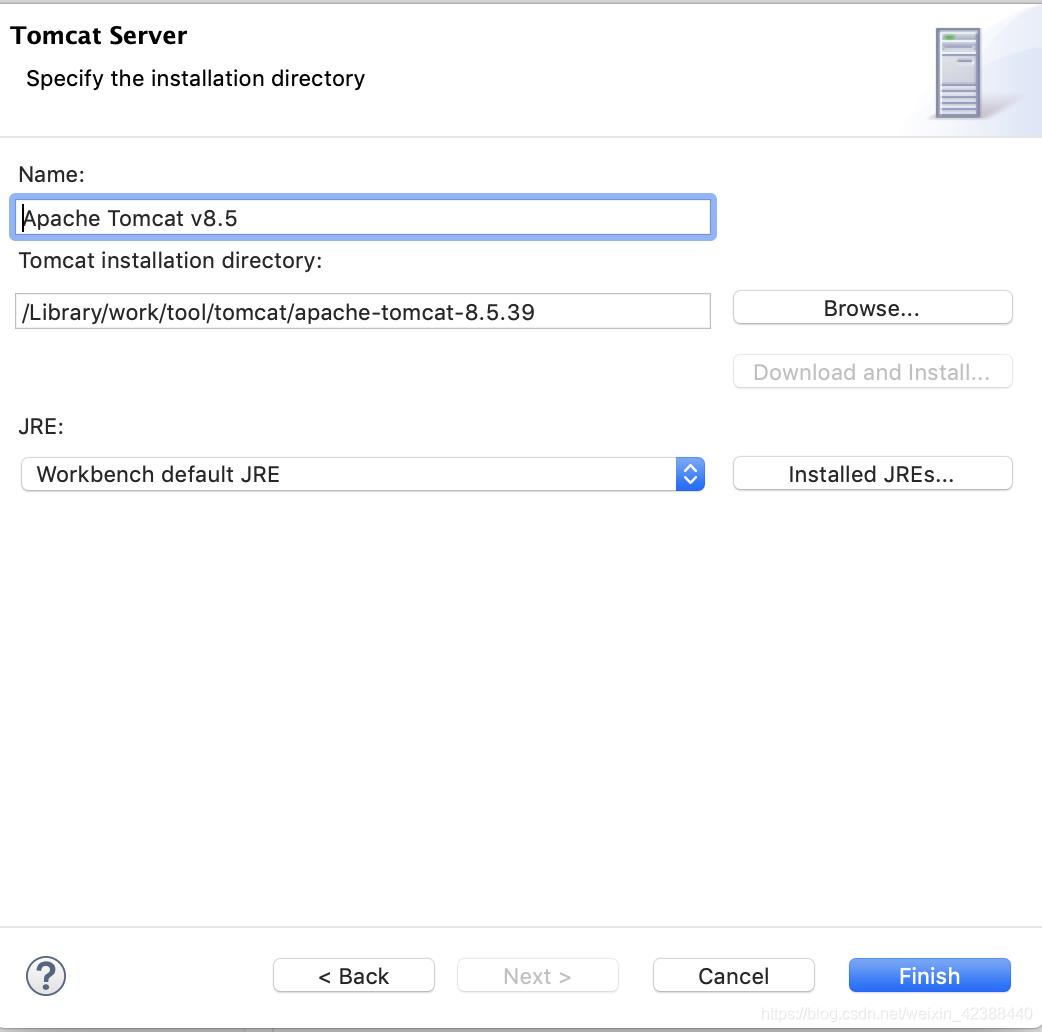The height and width of the screenshot is (1032, 1042).
Task: Click the help question mark icon
Action: (x=45, y=975)
